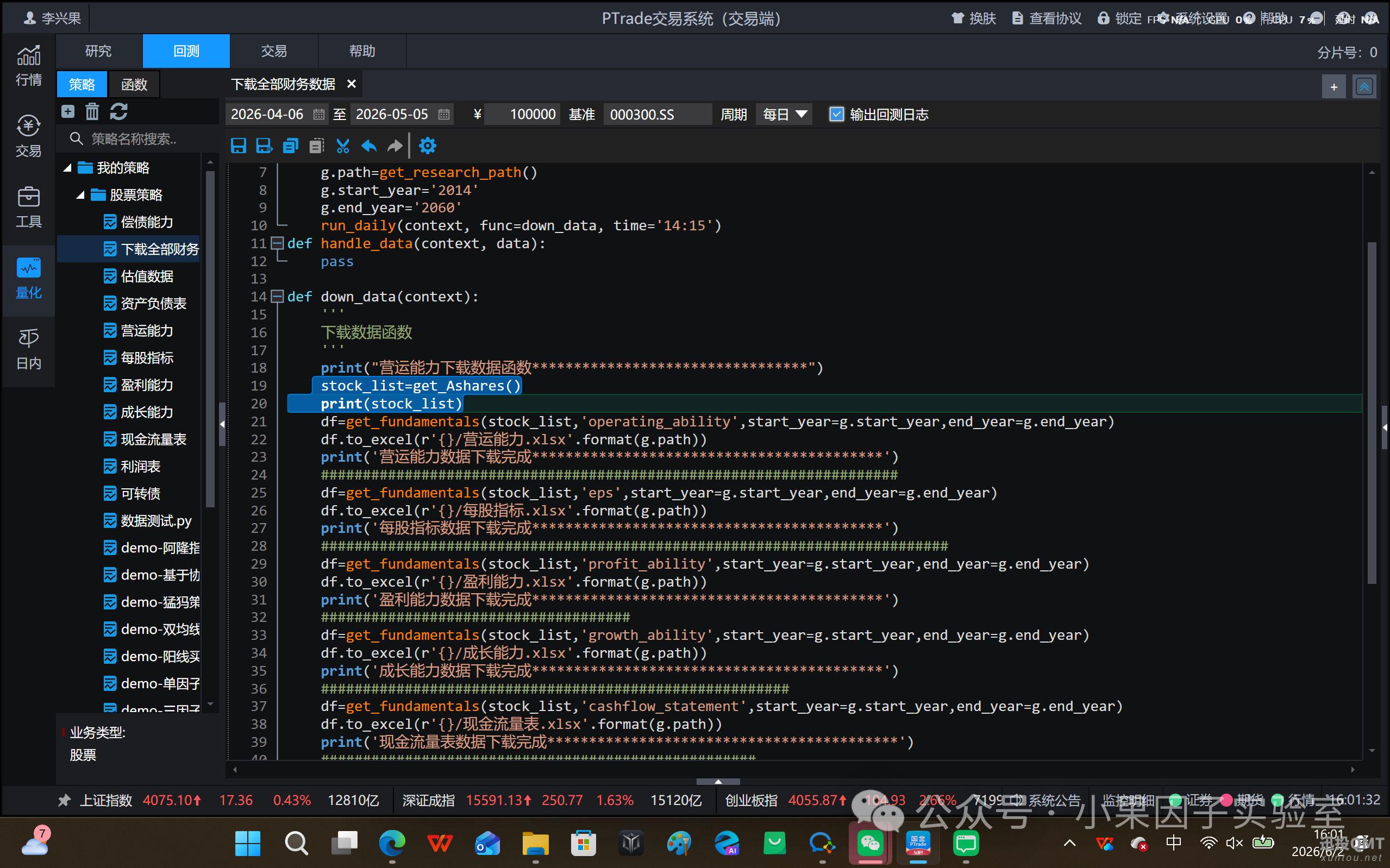The height and width of the screenshot is (868, 1390).
Task: Click the 系统公告 status bar entry
Action: click(x=1046, y=800)
